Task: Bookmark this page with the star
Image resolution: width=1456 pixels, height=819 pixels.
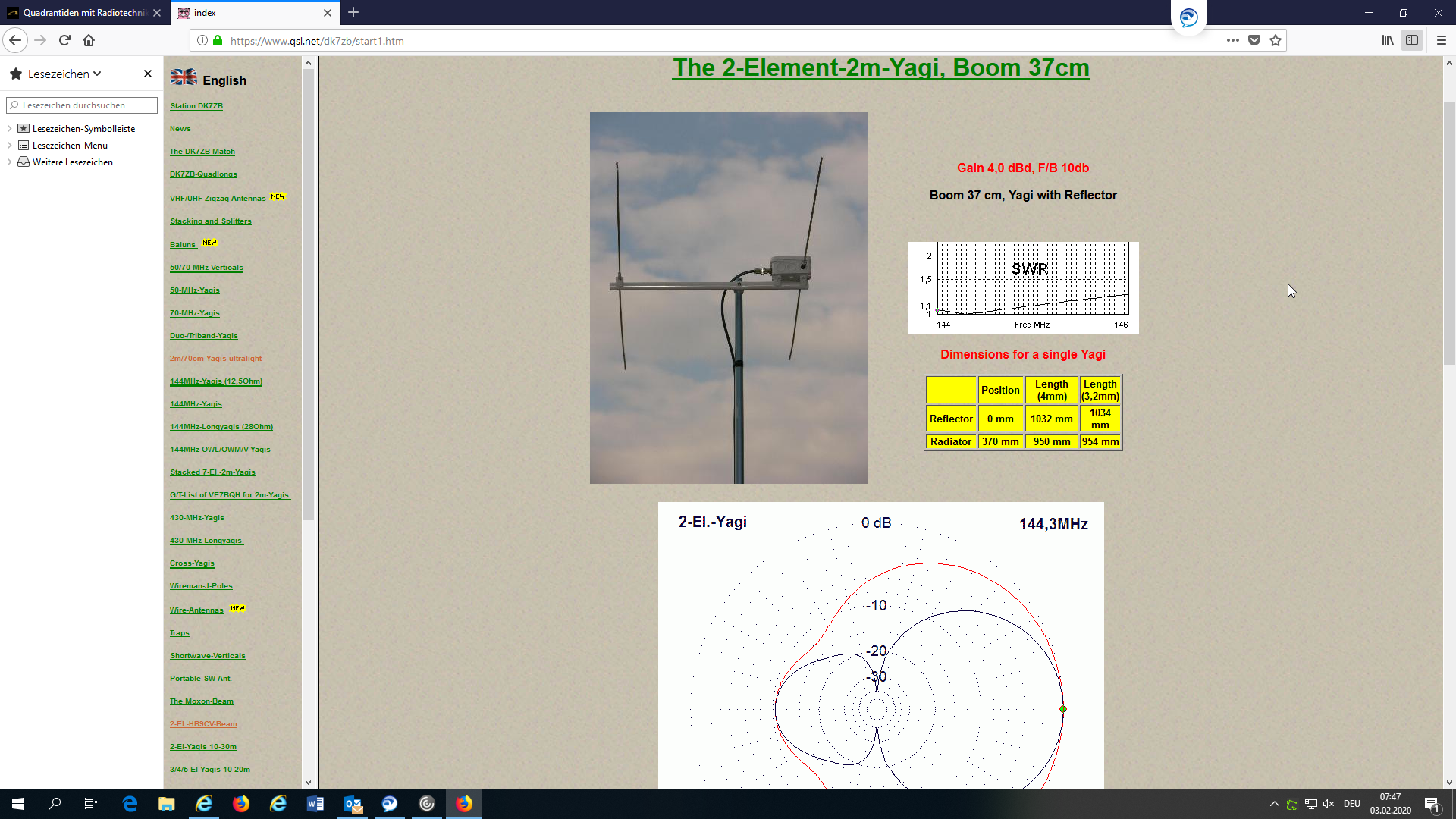Action: coord(1276,41)
